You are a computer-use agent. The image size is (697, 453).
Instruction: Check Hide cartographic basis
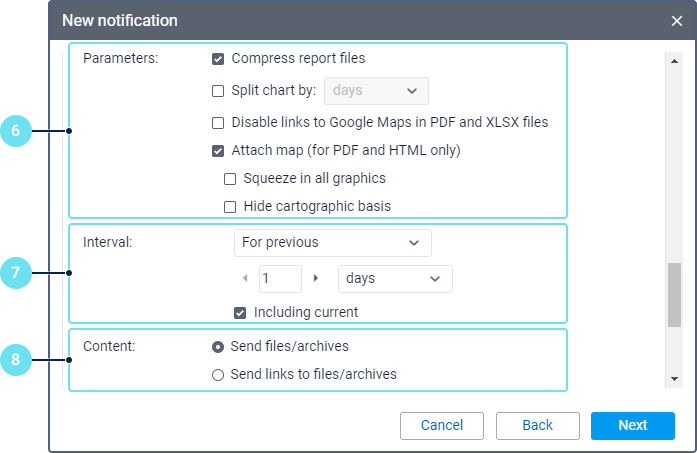[230, 207]
